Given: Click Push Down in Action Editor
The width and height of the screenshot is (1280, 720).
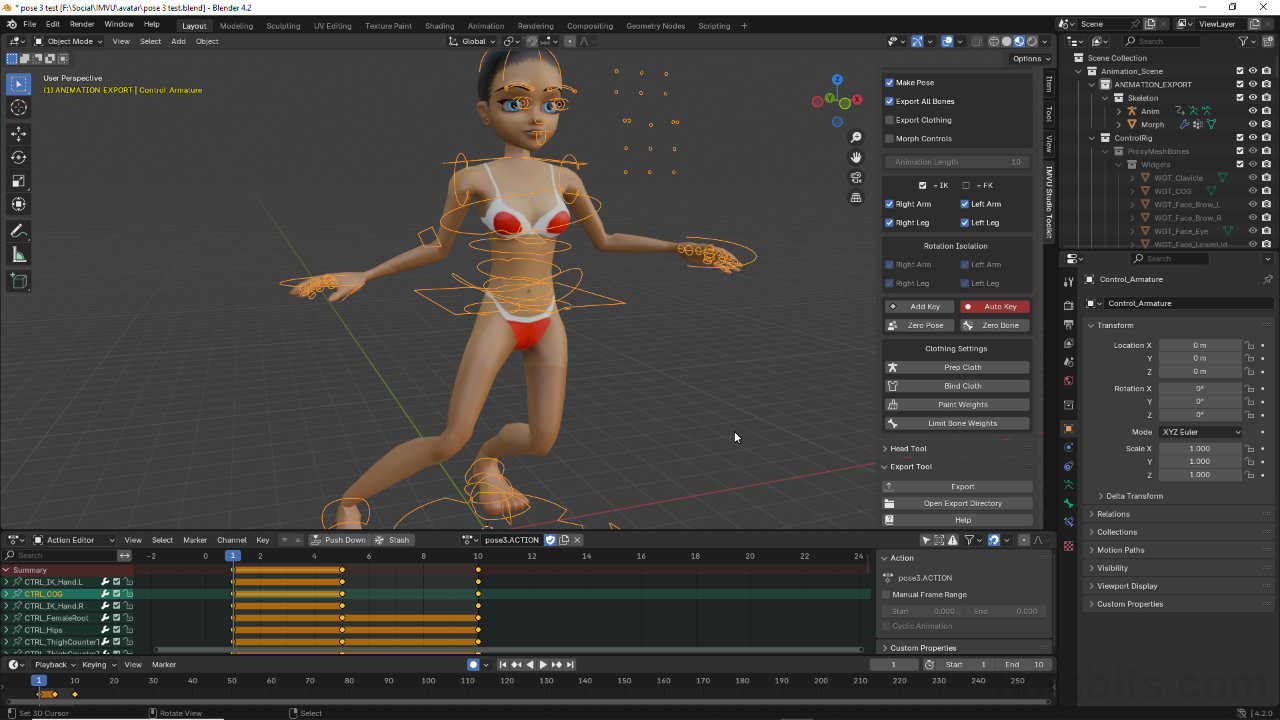Looking at the screenshot, I should coord(338,540).
